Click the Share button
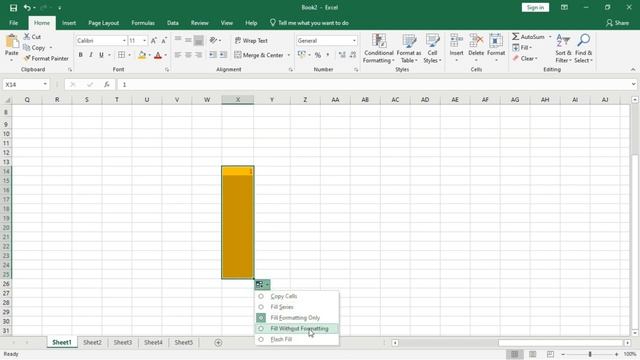This screenshot has height=360, width=640. tap(618, 23)
